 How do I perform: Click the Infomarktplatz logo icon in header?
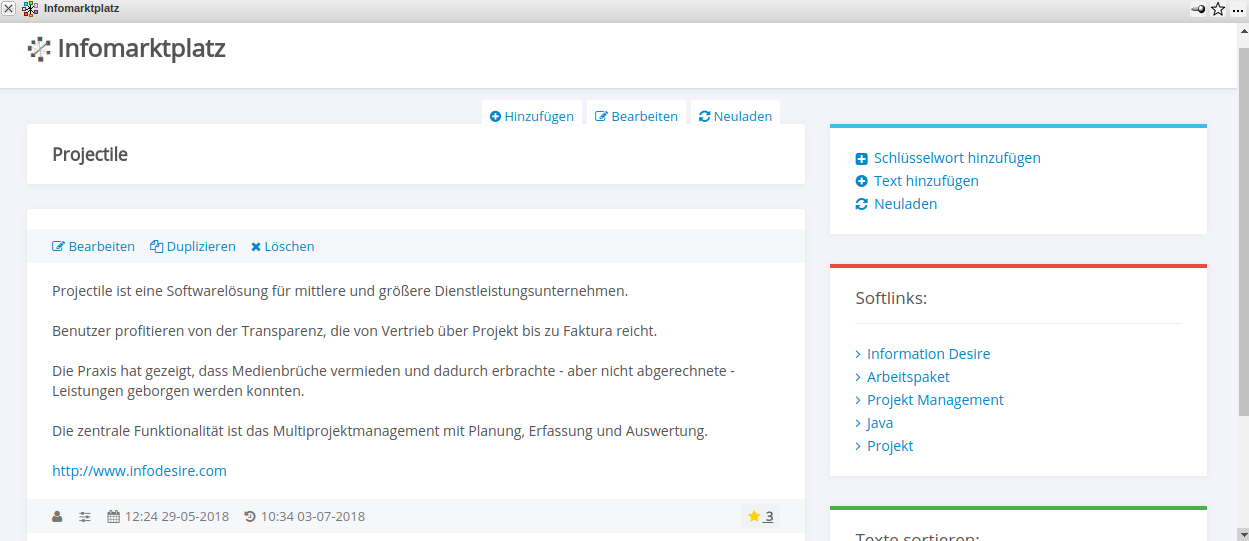pyautogui.click(x=39, y=49)
